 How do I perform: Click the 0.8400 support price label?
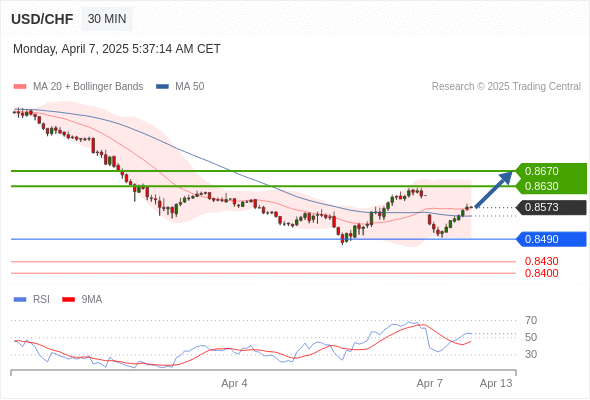(x=541, y=273)
